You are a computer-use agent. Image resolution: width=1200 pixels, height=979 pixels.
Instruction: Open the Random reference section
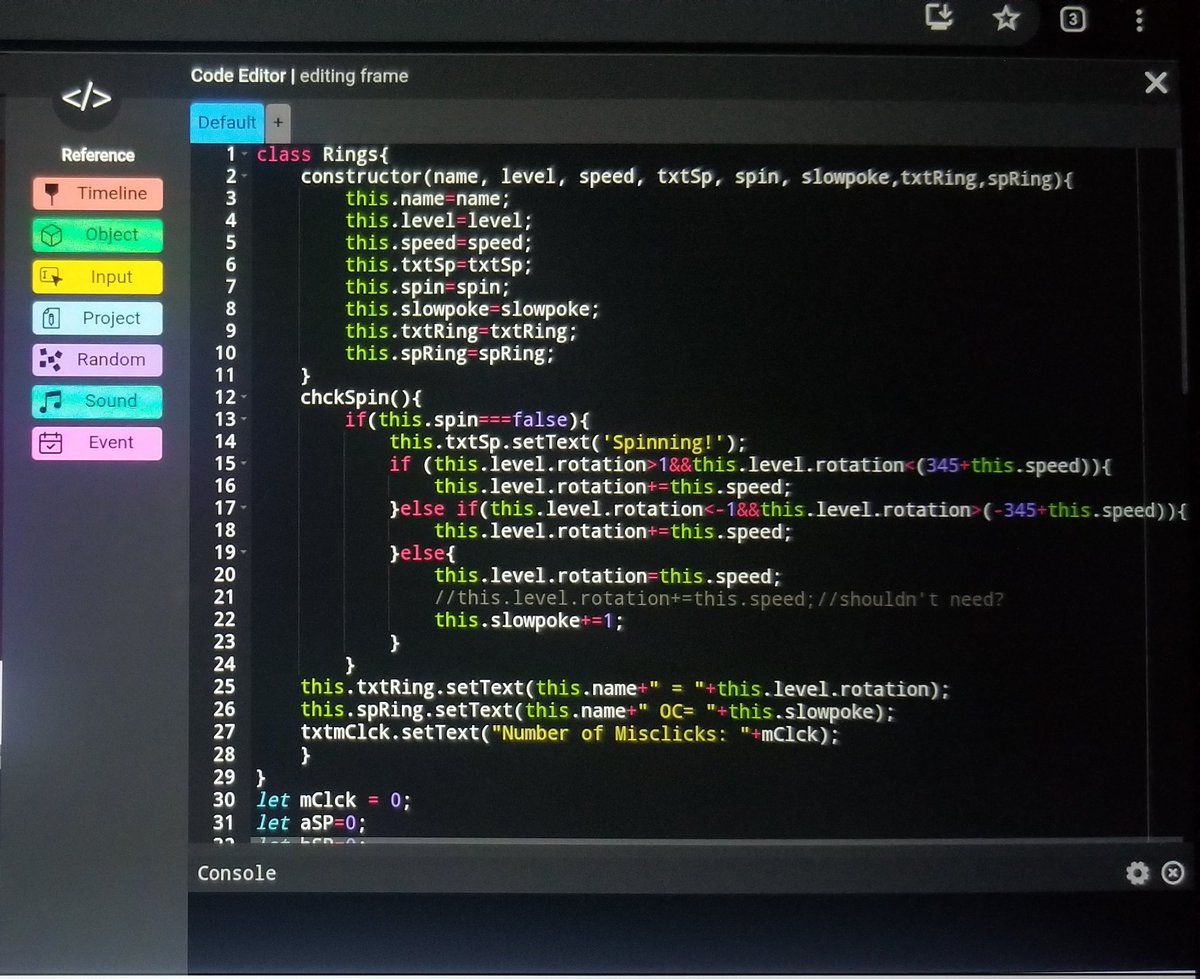point(97,360)
